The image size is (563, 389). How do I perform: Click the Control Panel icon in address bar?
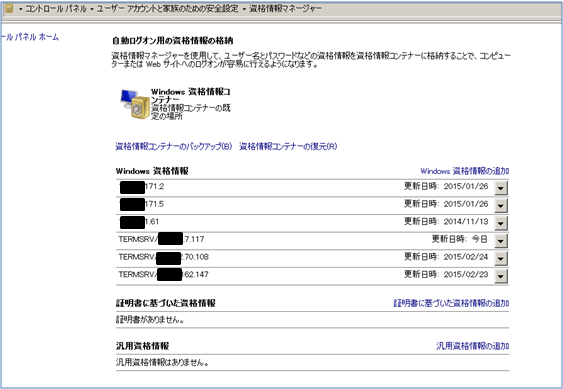click(9, 9)
